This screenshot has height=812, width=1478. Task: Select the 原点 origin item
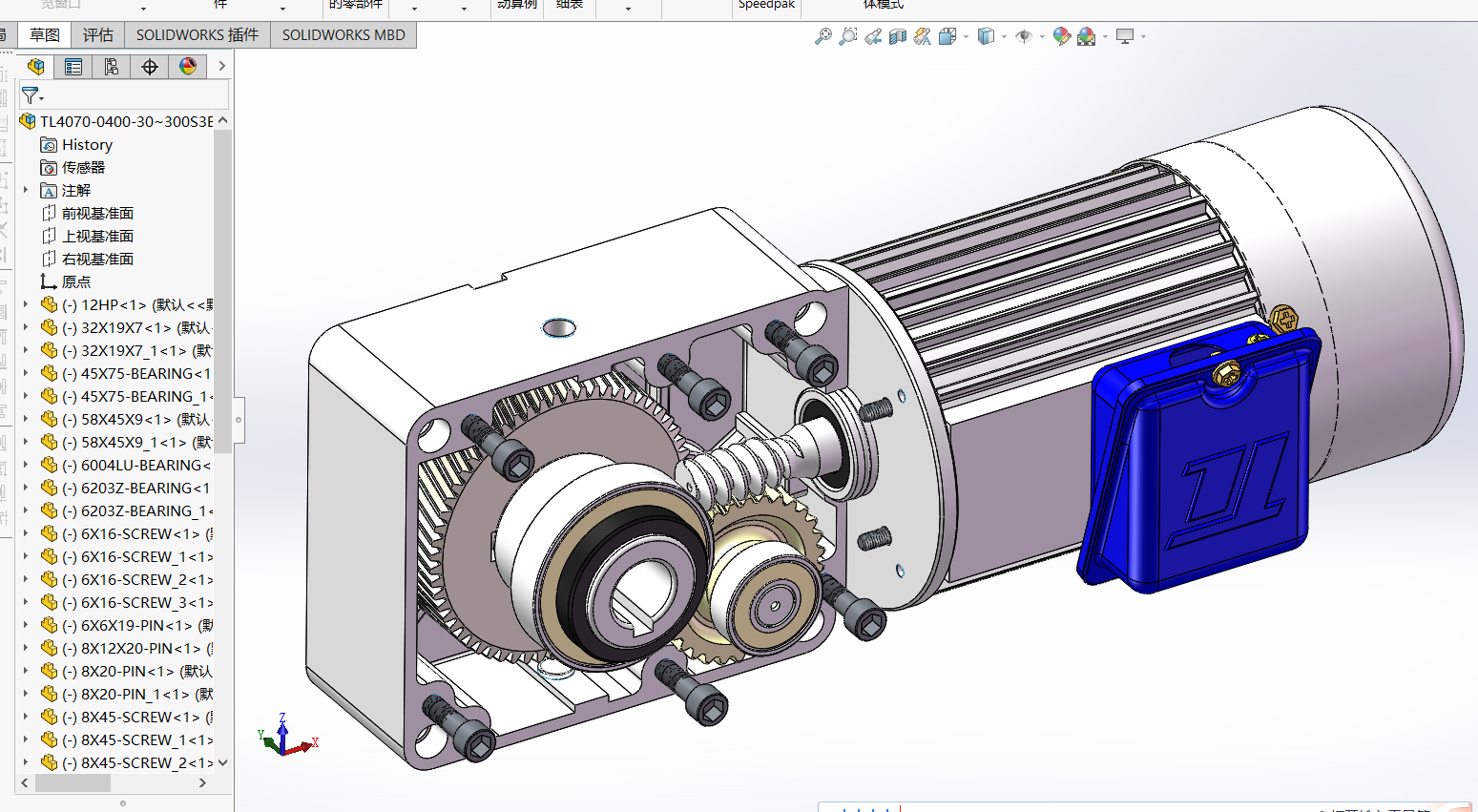pyautogui.click(x=66, y=281)
